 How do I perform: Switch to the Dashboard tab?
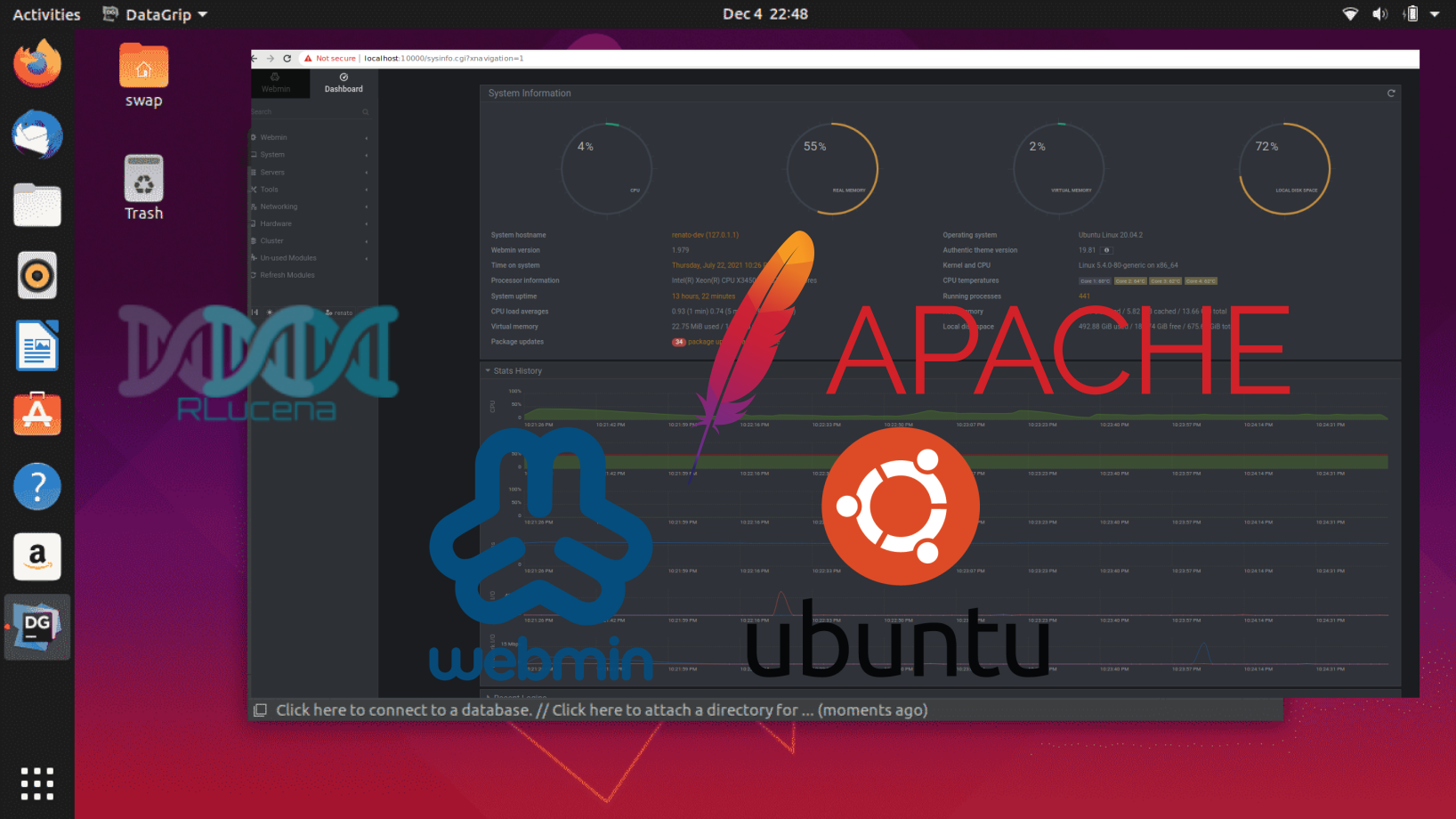click(x=344, y=83)
